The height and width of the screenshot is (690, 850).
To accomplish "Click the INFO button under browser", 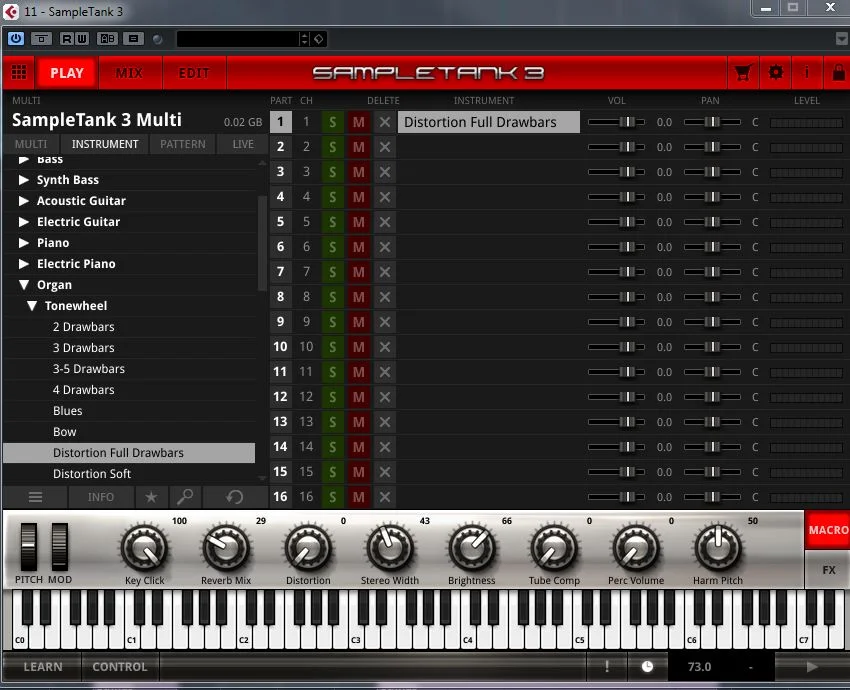I will [x=101, y=497].
